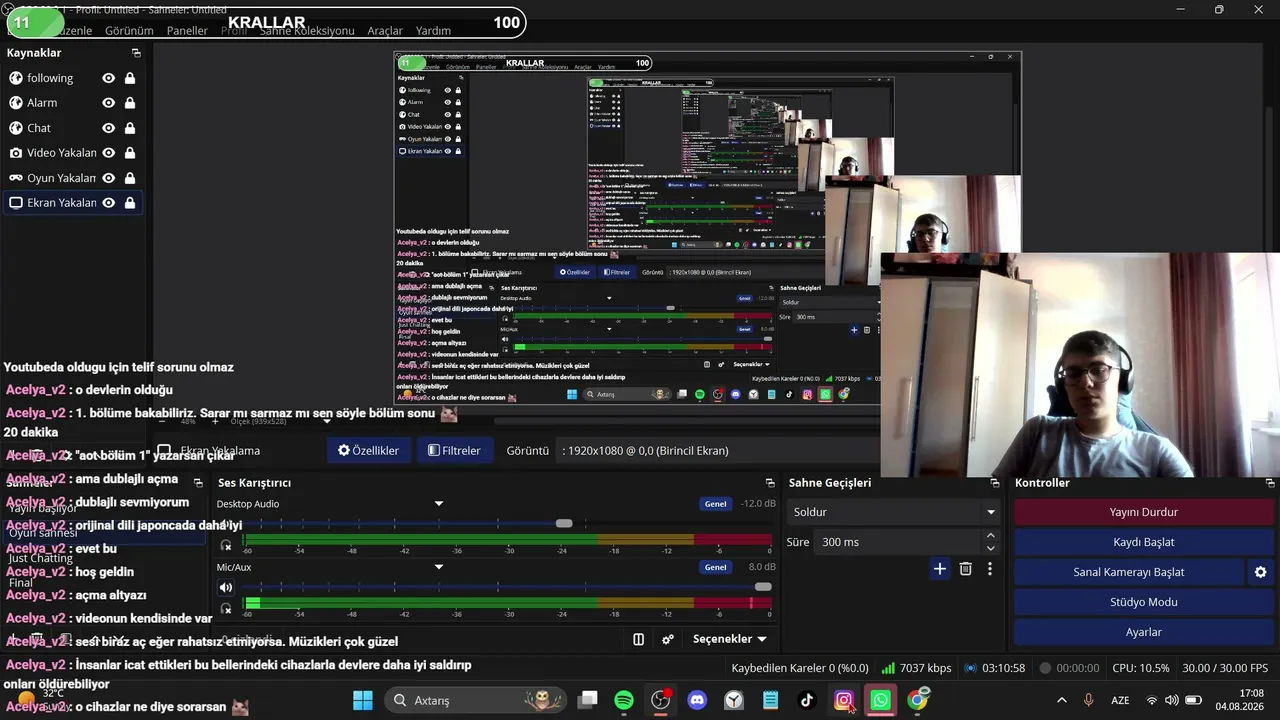Open Desktop Audio Genel category selector

point(716,504)
